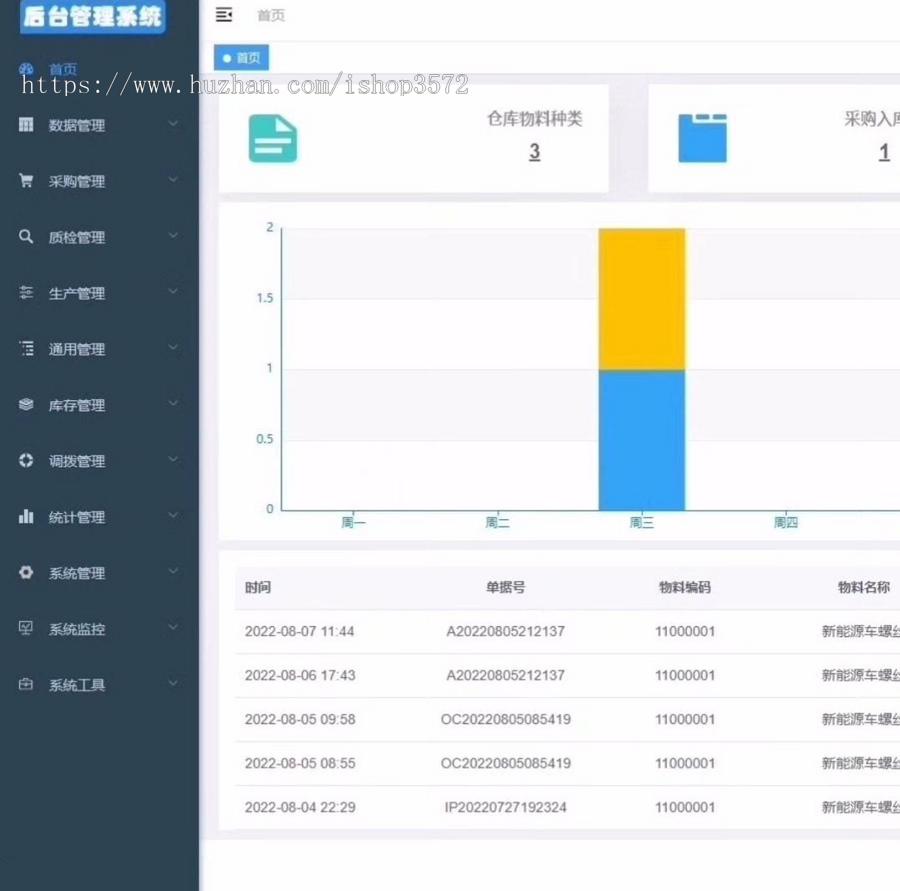Click the time cell 2022-08-07 11:44

point(300,631)
